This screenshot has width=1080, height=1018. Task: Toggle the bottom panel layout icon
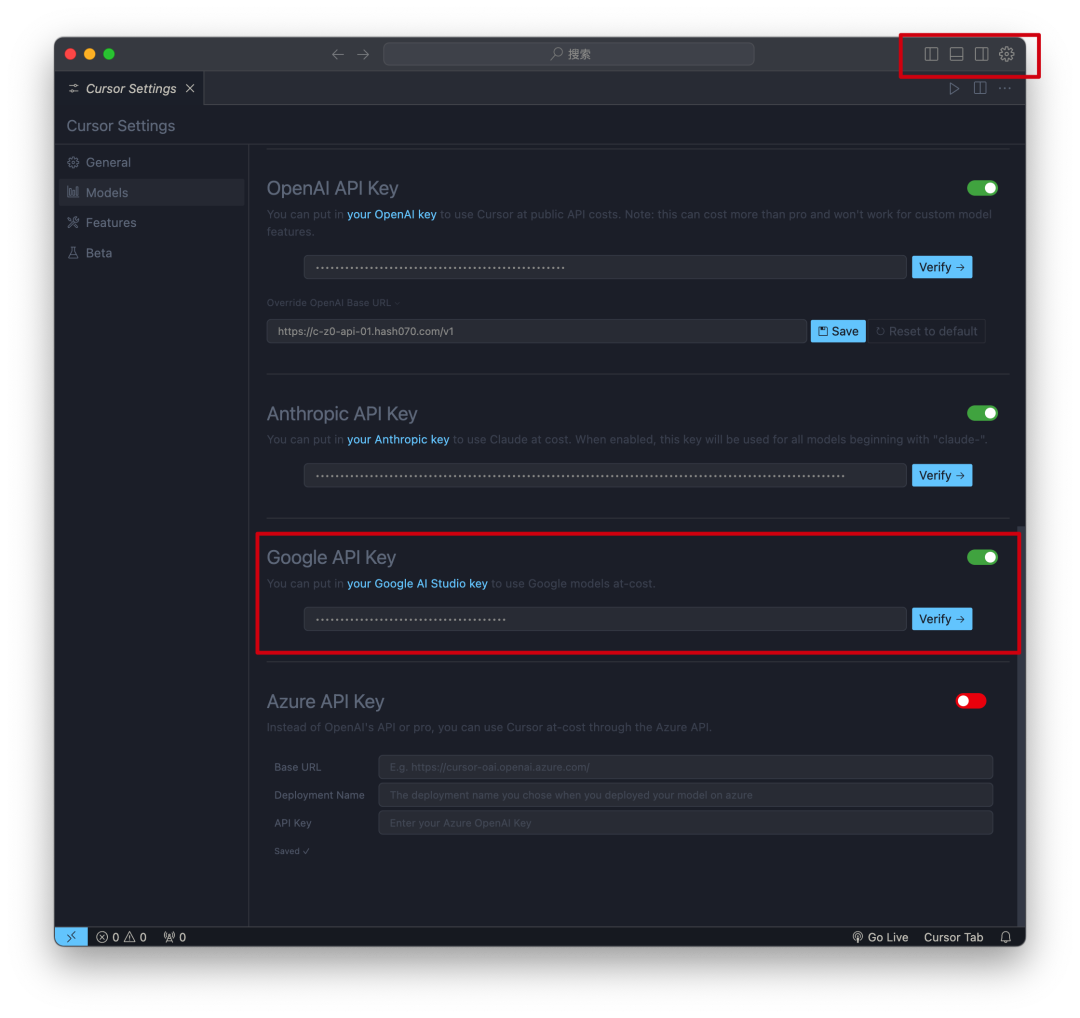click(x=956, y=54)
